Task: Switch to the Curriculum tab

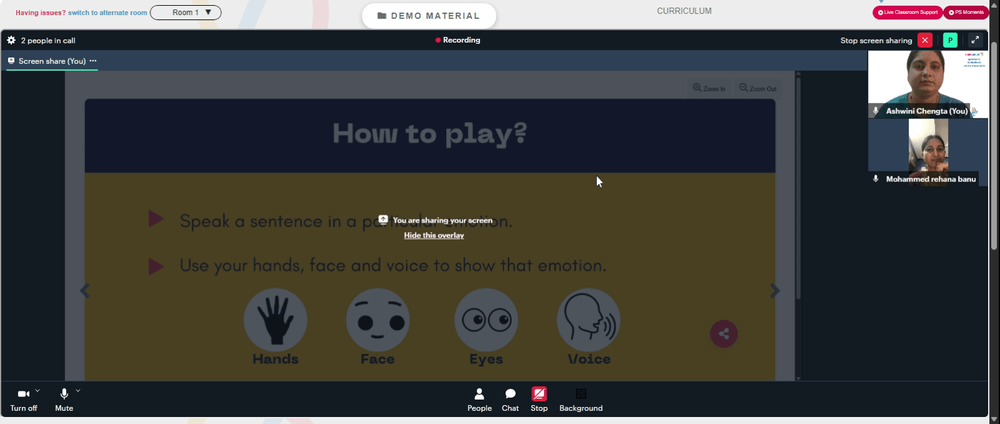Action: [684, 11]
